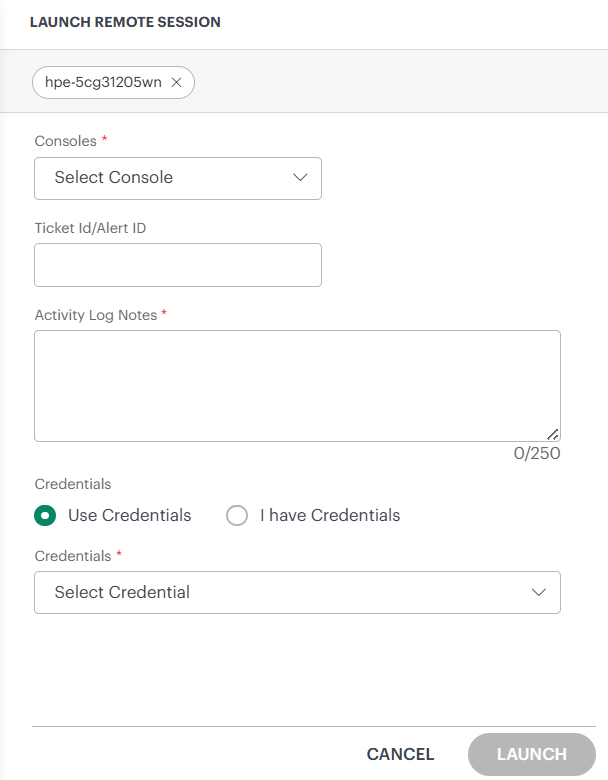
Task: Click the Activity Log Notes label text
Action: pyautogui.click(x=96, y=315)
